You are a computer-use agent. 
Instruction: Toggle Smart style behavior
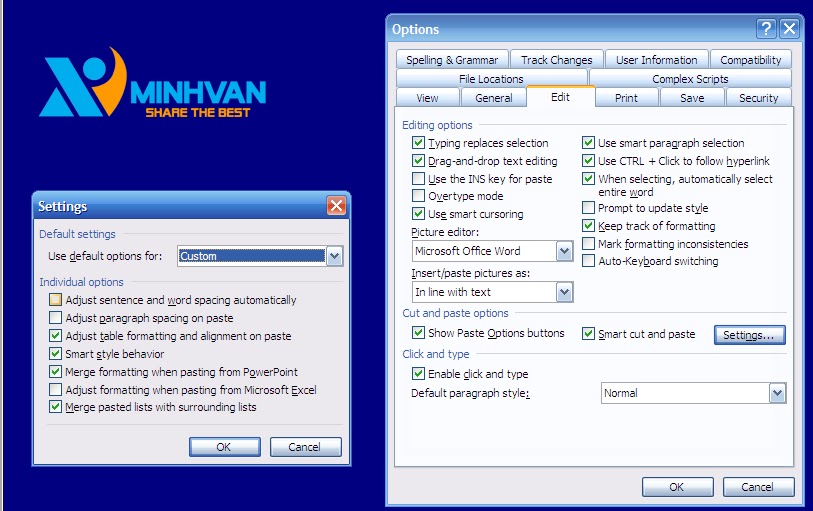(55, 353)
